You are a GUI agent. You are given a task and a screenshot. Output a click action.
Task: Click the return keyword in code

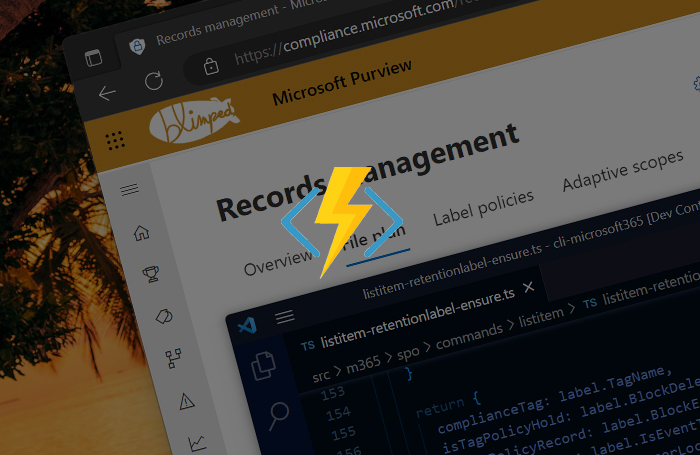tap(440, 407)
